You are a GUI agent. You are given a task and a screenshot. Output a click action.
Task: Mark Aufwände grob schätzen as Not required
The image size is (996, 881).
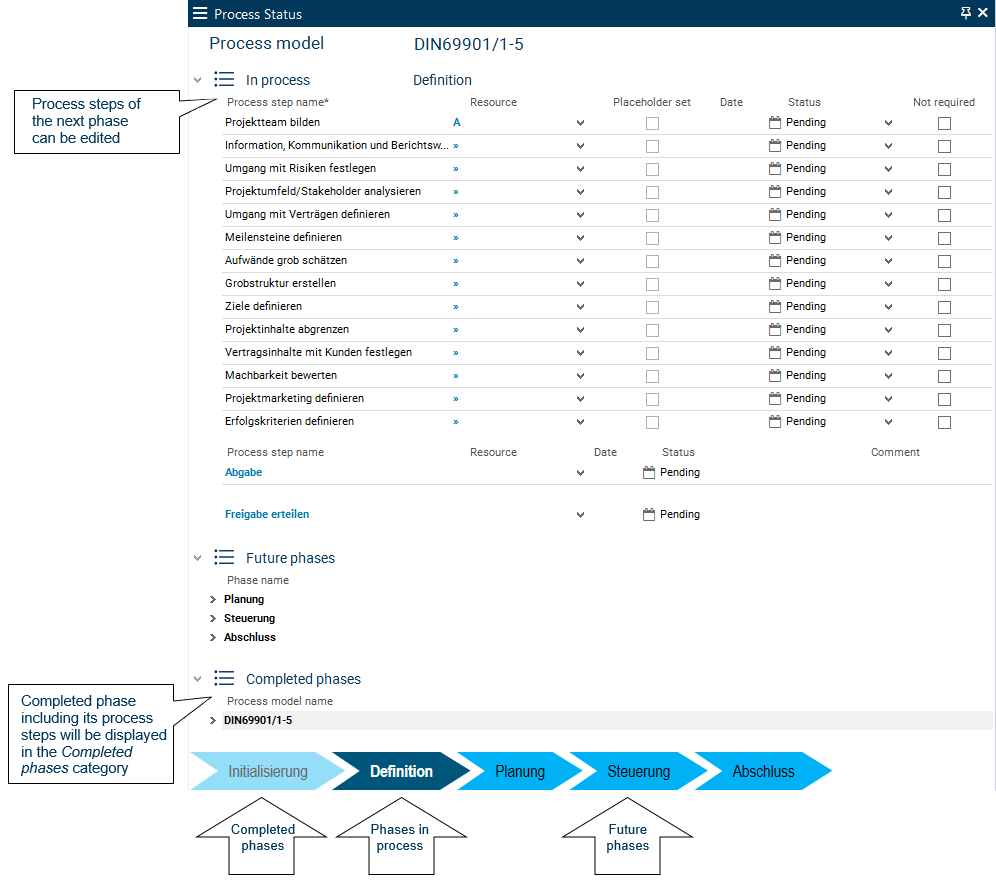click(945, 261)
